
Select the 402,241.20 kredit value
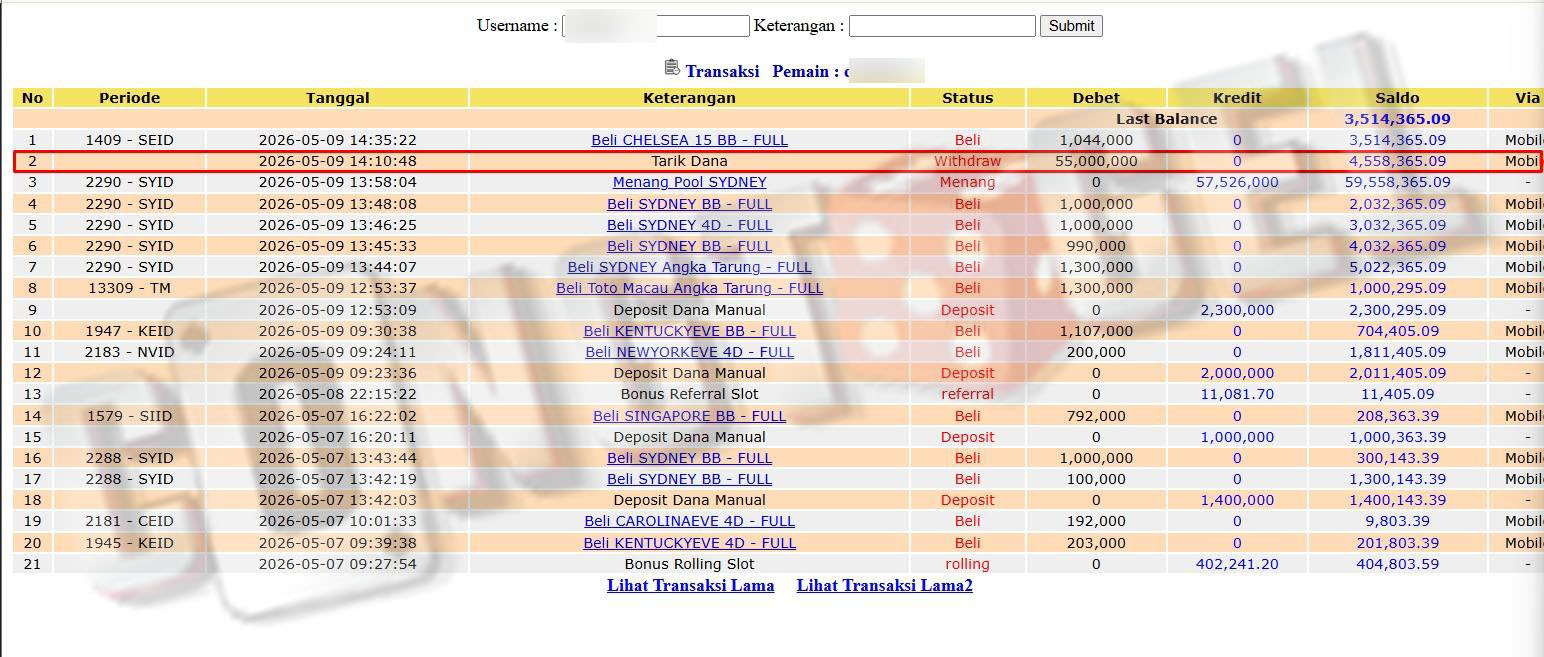click(x=1237, y=564)
